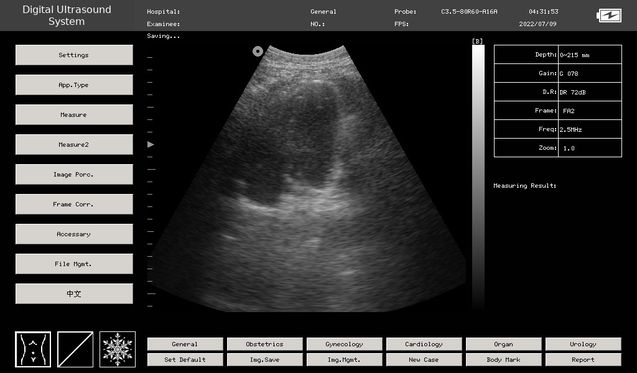
Task: Click the Zoom value 1.0
Action: (569, 148)
